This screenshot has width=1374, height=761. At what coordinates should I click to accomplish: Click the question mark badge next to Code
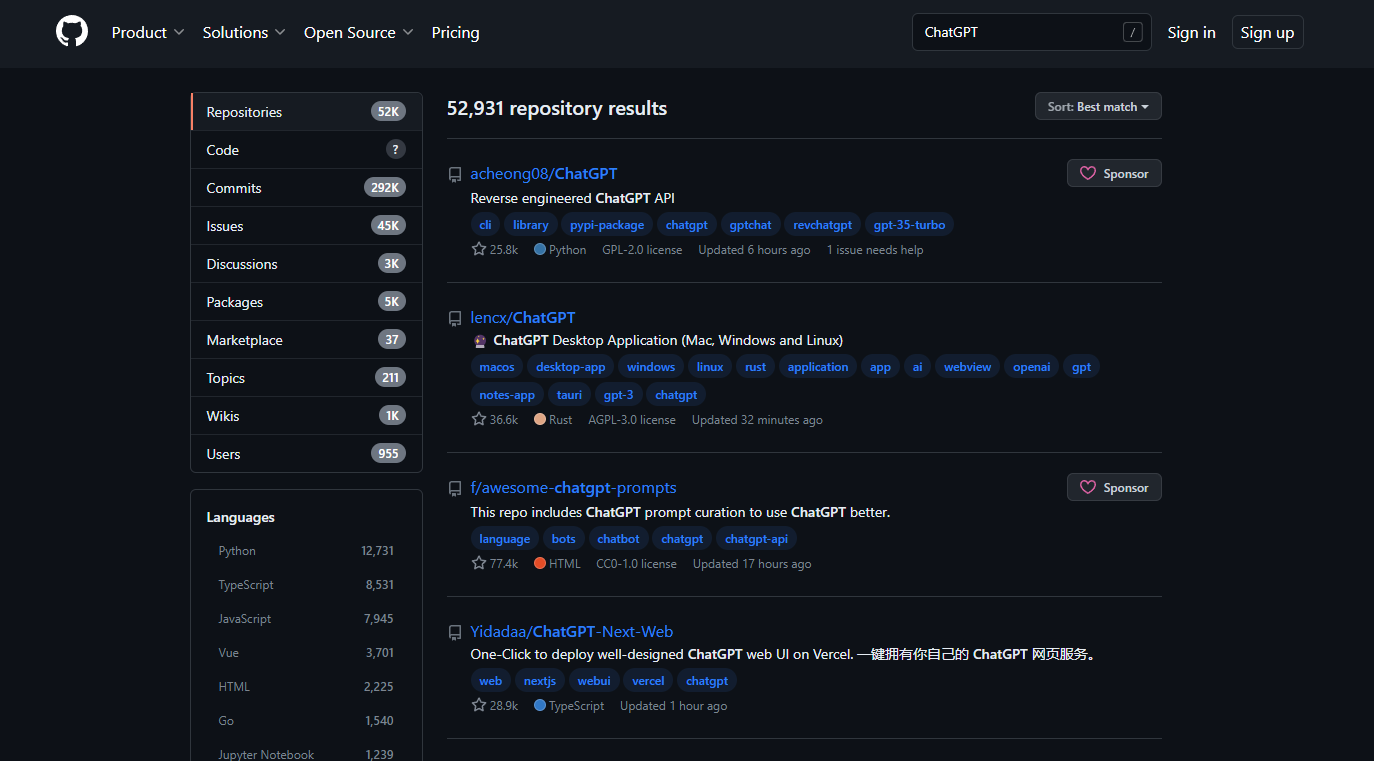(396, 150)
